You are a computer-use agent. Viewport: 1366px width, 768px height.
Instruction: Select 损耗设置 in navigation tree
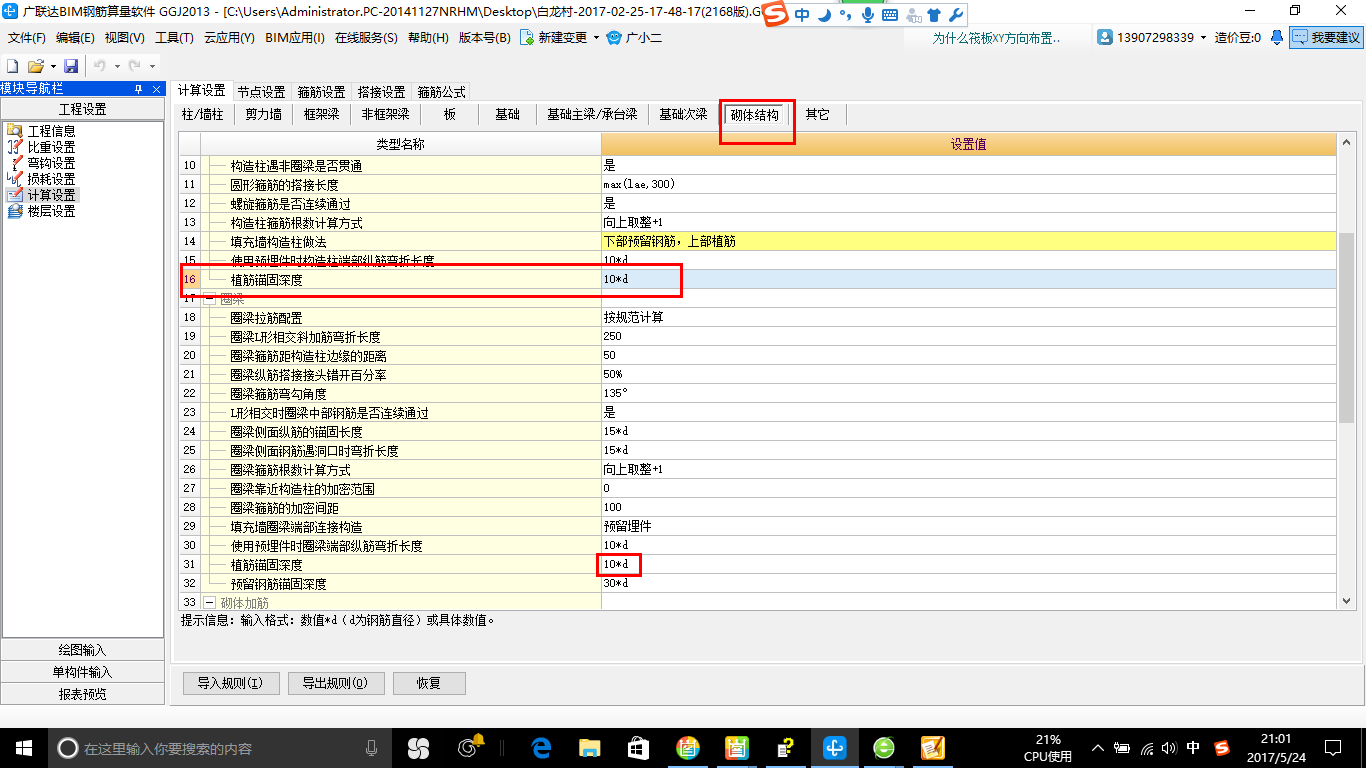[51, 179]
